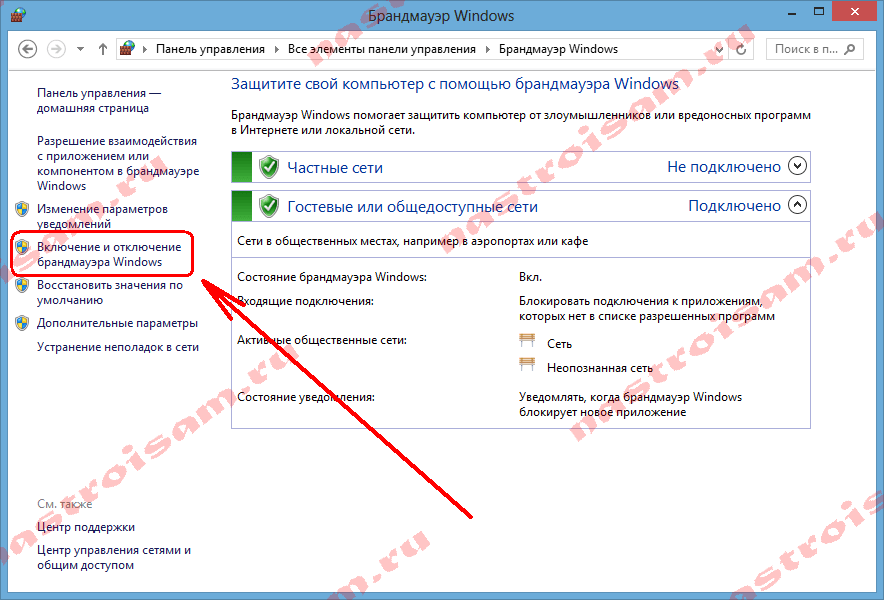Click the firewall icon in address bar
Viewport: 884px width, 600px height.
pyautogui.click(x=127, y=48)
